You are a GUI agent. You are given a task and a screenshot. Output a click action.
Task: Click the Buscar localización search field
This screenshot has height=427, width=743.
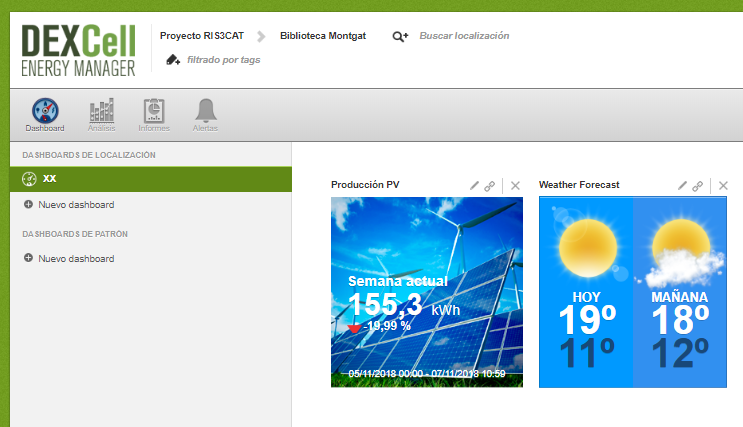(464, 36)
